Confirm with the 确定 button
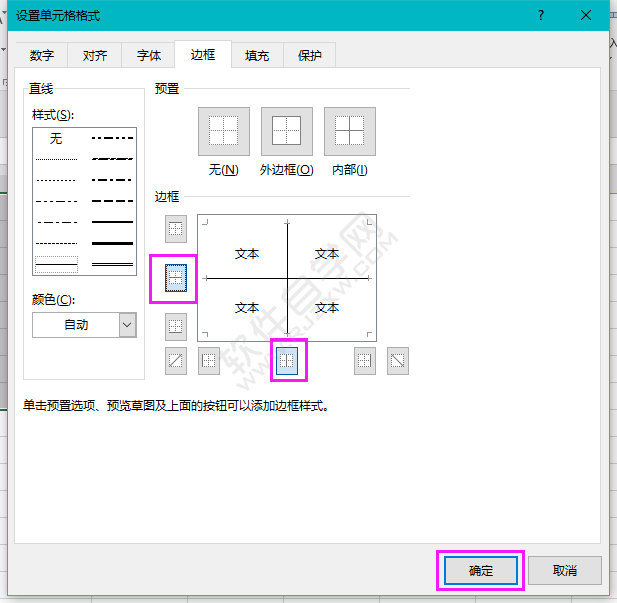 [480, 570]
